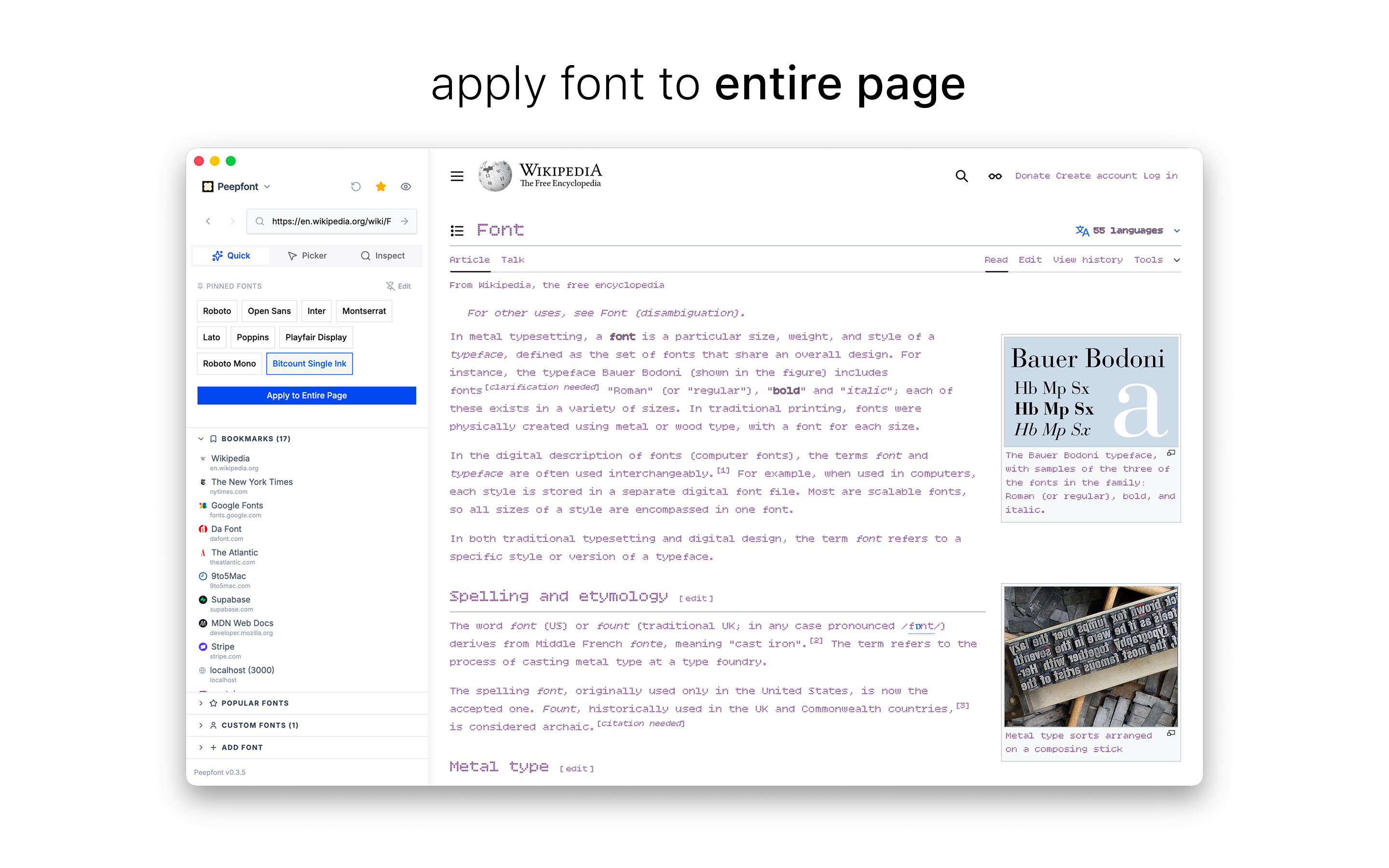Select the Poppins pinned font
This screenshot has width=1389, height=868.
[253, 337]
